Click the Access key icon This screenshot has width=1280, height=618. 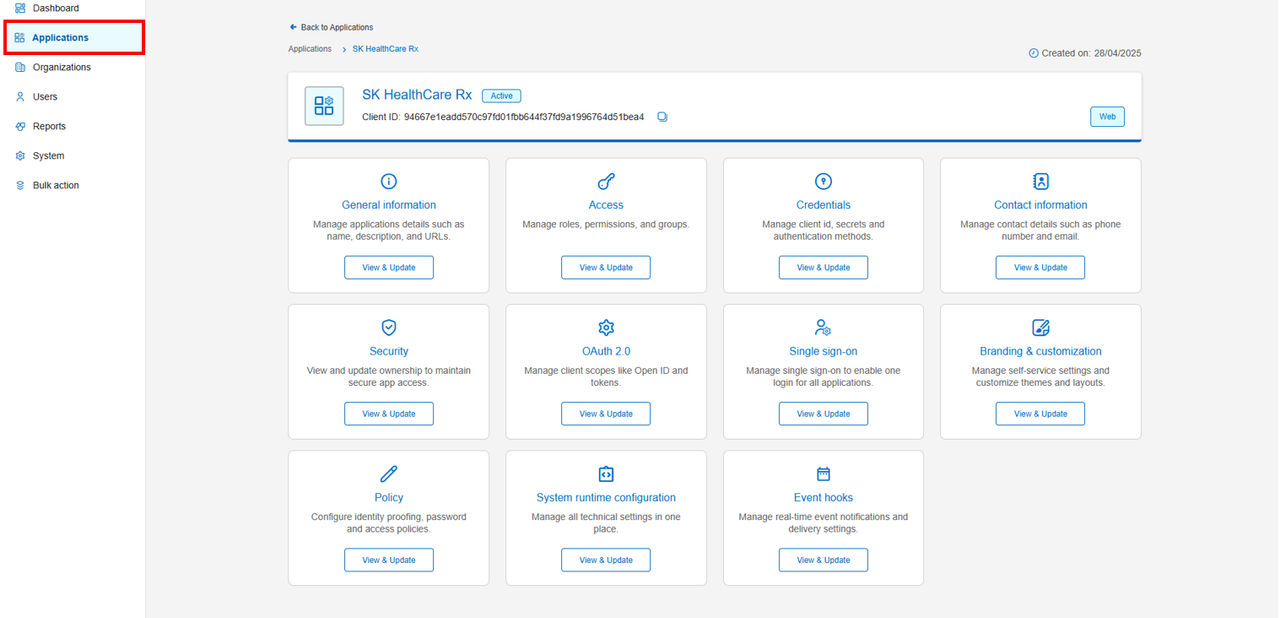[x=606, y=181]
